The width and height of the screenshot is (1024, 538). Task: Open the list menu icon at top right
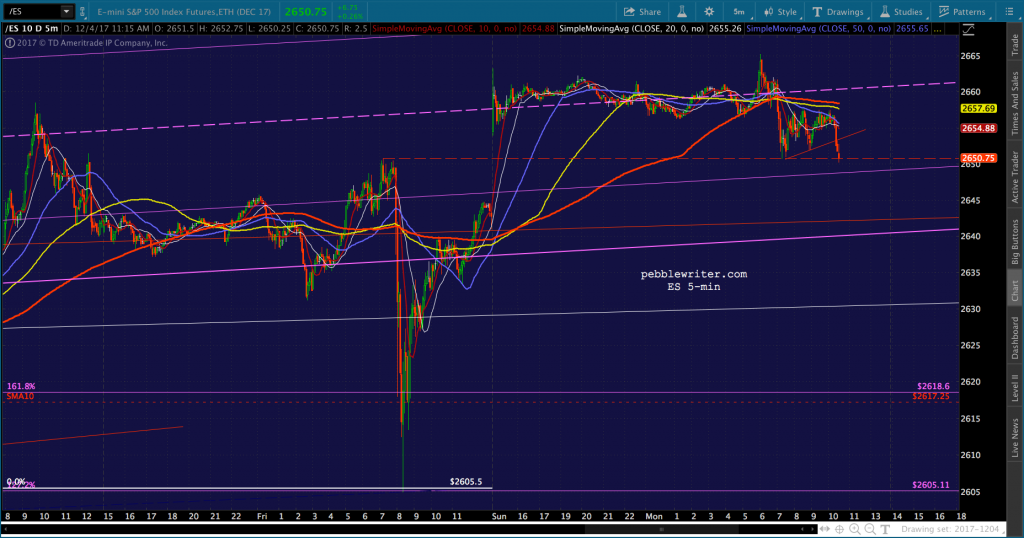coord(1009,12)
